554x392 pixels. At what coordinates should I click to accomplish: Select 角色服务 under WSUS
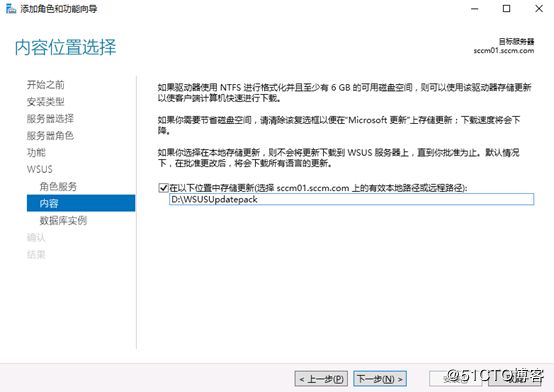58,186
